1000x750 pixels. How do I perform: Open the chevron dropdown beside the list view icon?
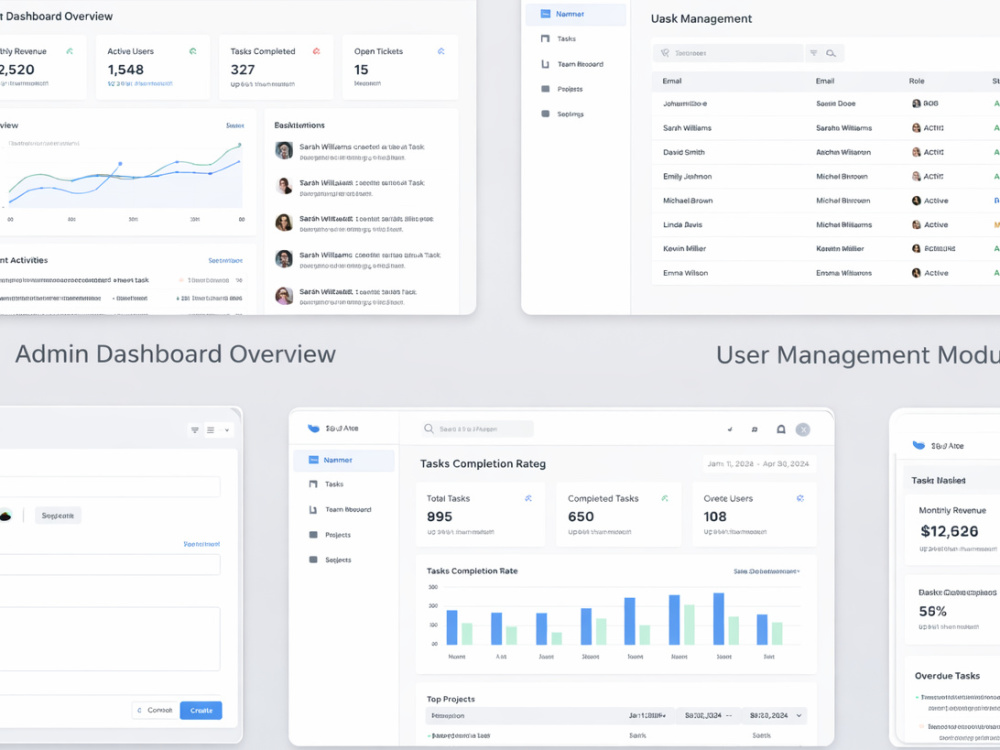point(226,430)
